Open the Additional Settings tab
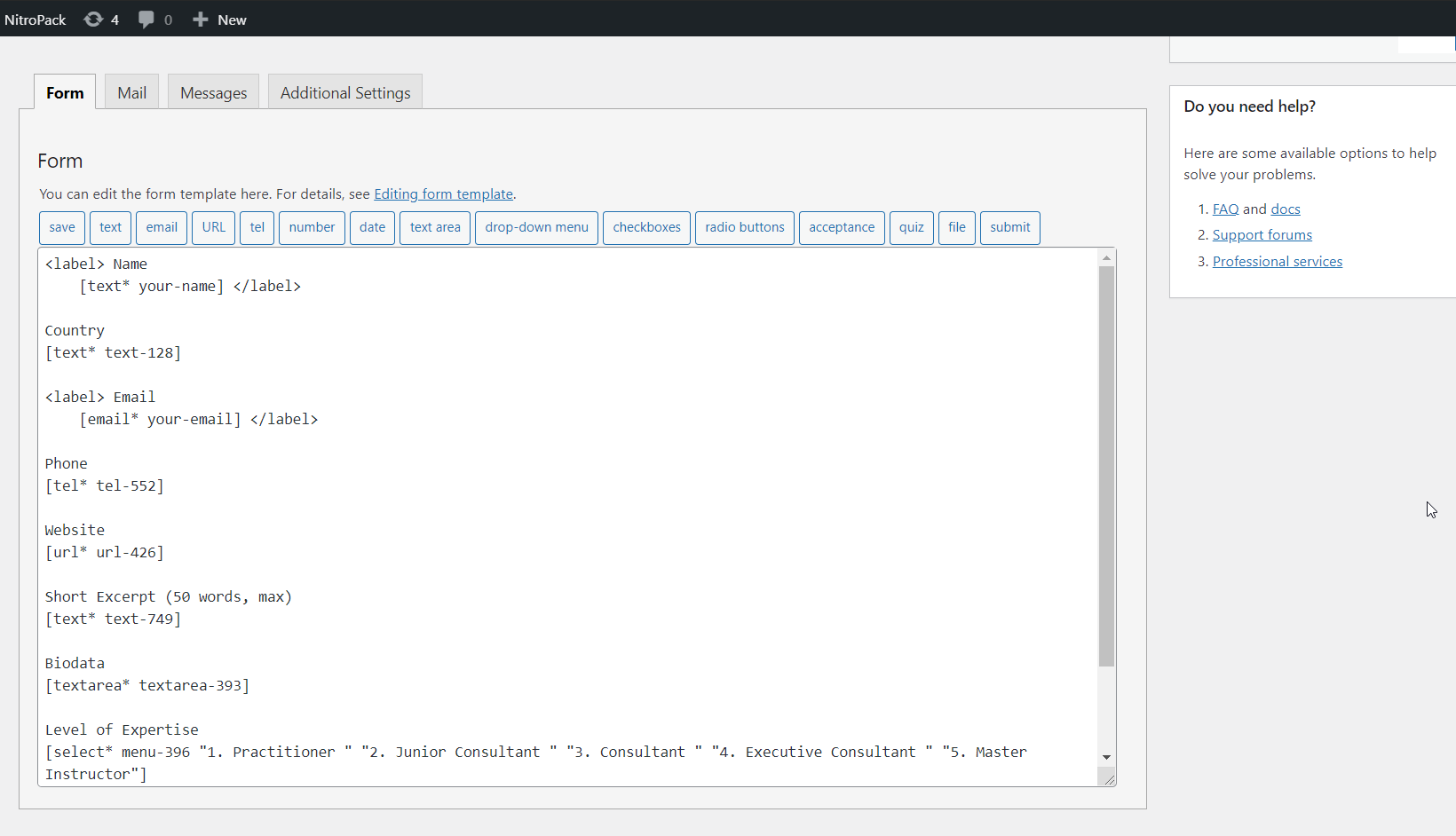The width and height of the screenshot is (1456, 836). pyautogui.click(x=344, y=91)
